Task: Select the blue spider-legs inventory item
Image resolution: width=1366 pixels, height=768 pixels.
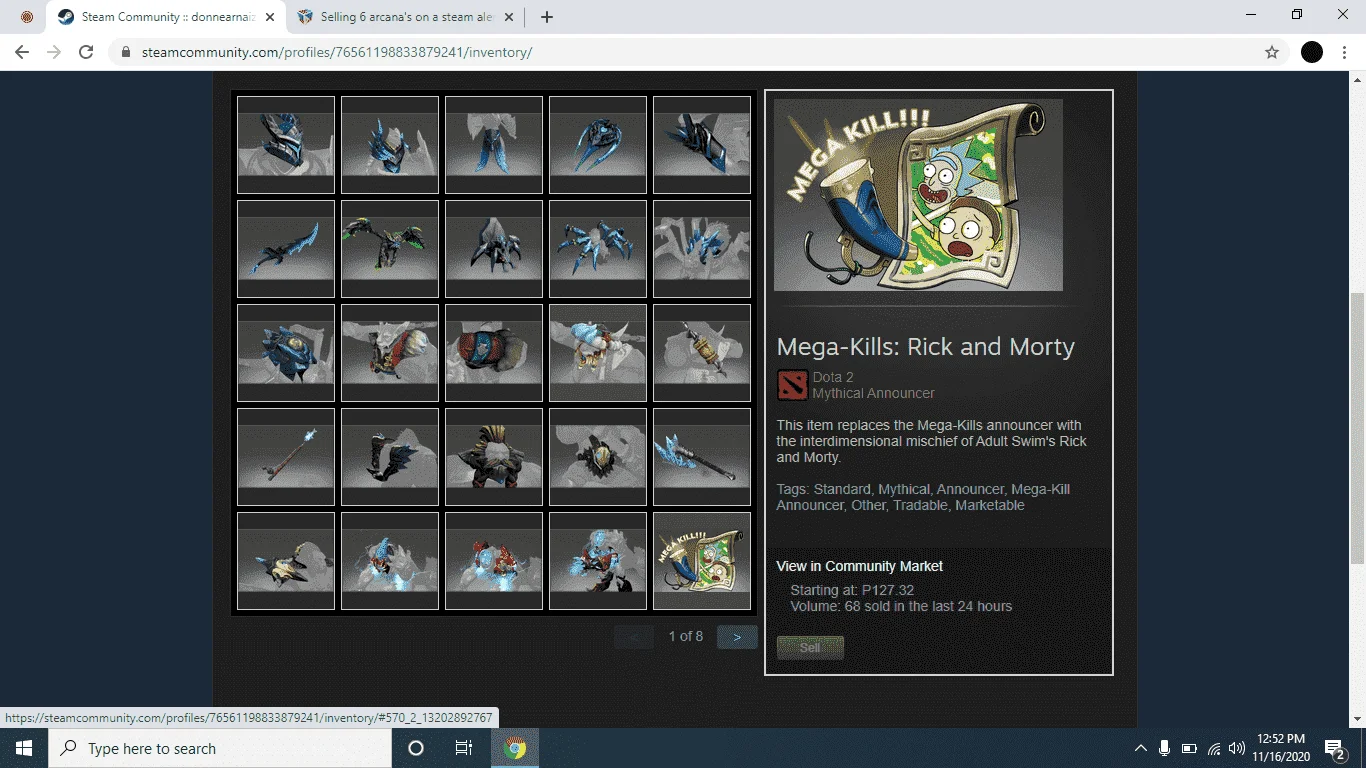Action: (598, 249)
